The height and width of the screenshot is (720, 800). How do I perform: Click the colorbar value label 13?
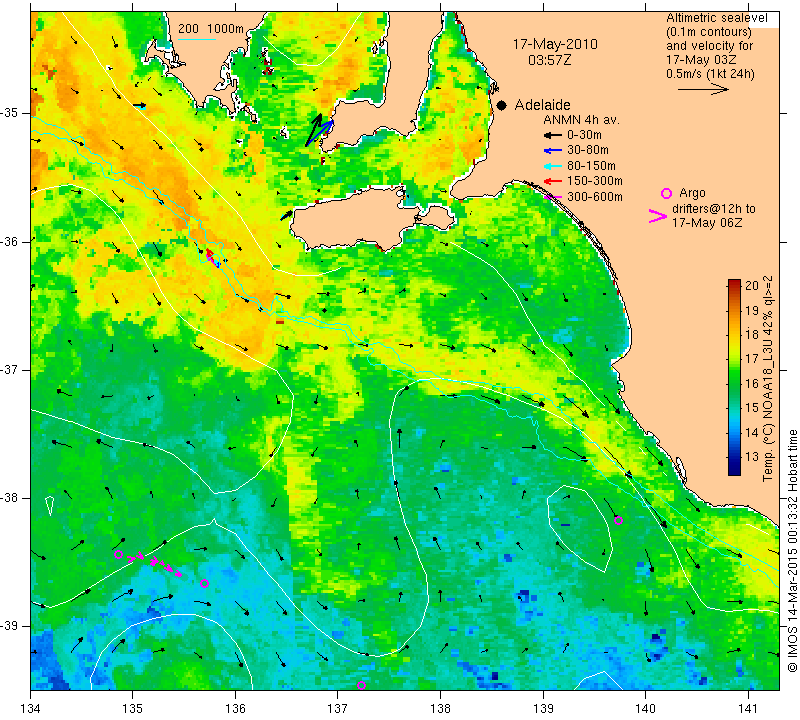tap(753, 457)
